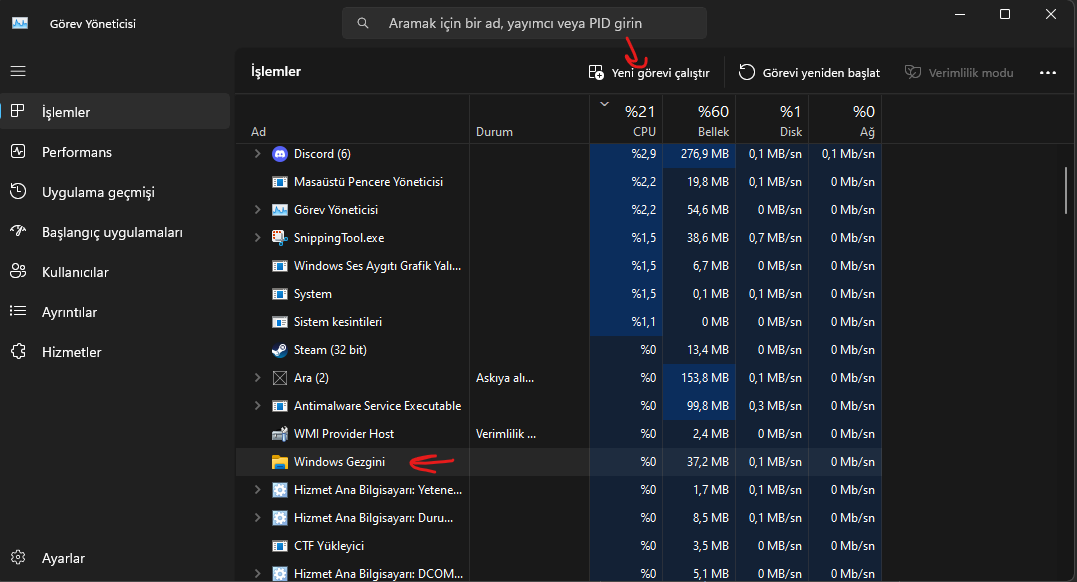Click the Steam (32 bit) icon

(x=280, y=350)
